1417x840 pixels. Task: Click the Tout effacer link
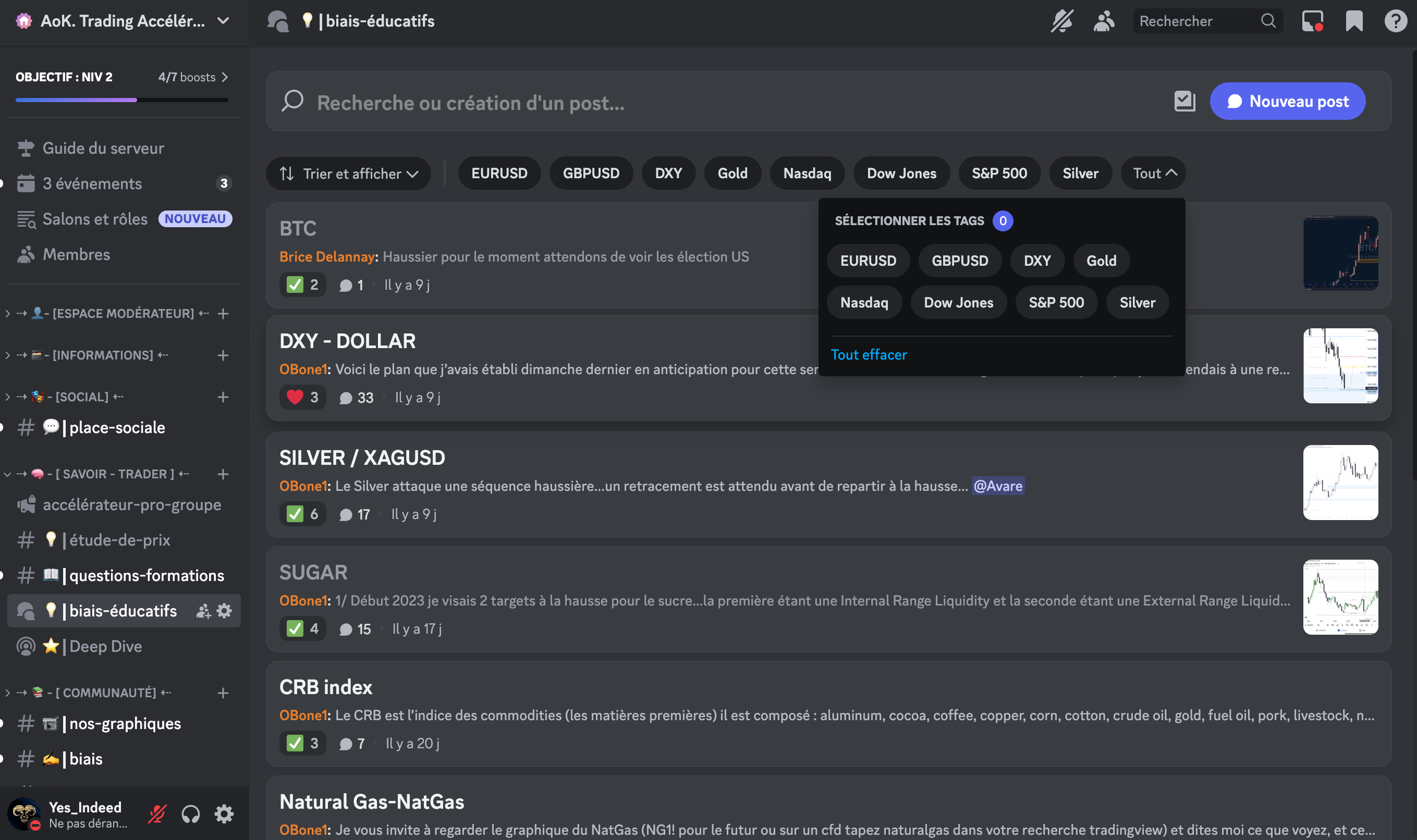coord(869,354)
